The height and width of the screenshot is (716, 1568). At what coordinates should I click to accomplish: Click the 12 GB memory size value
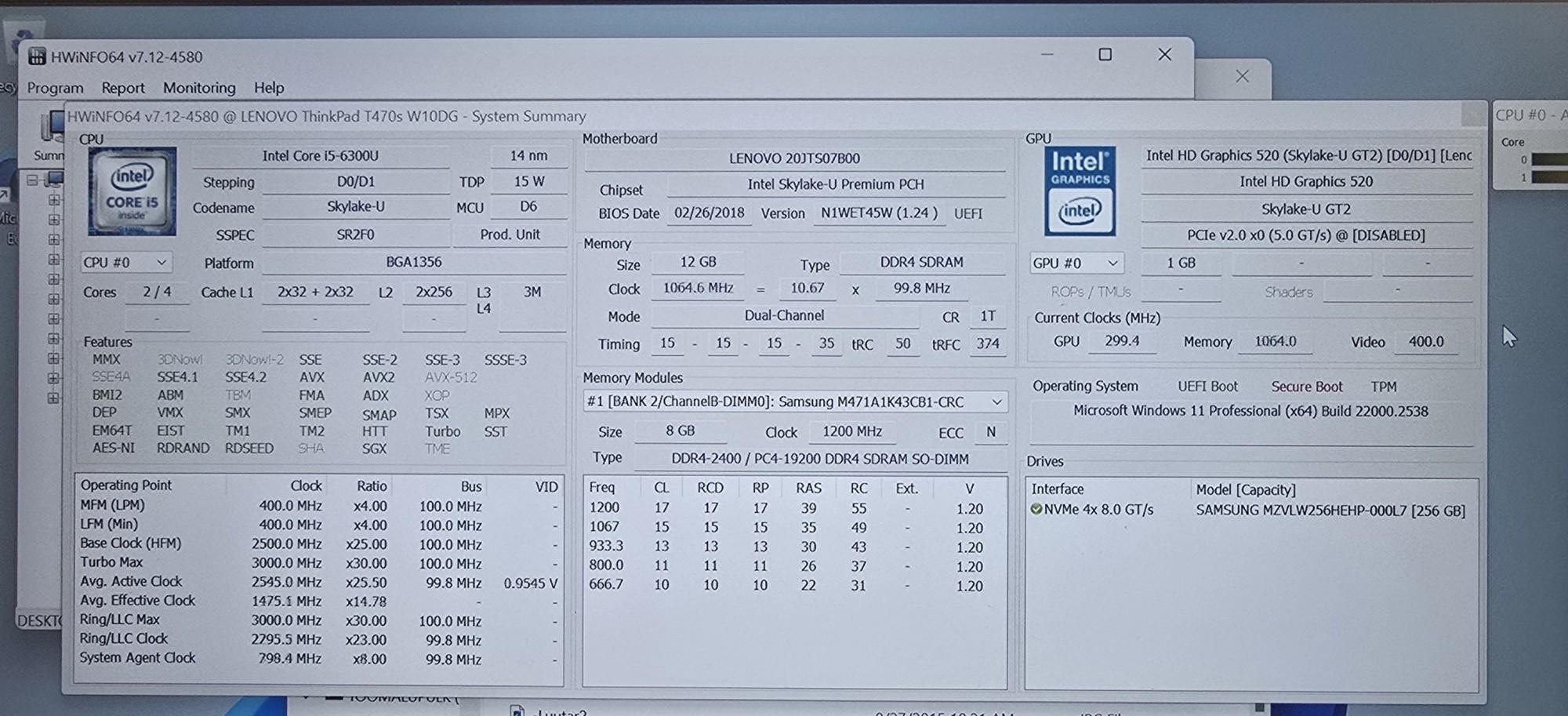point(698,263)
